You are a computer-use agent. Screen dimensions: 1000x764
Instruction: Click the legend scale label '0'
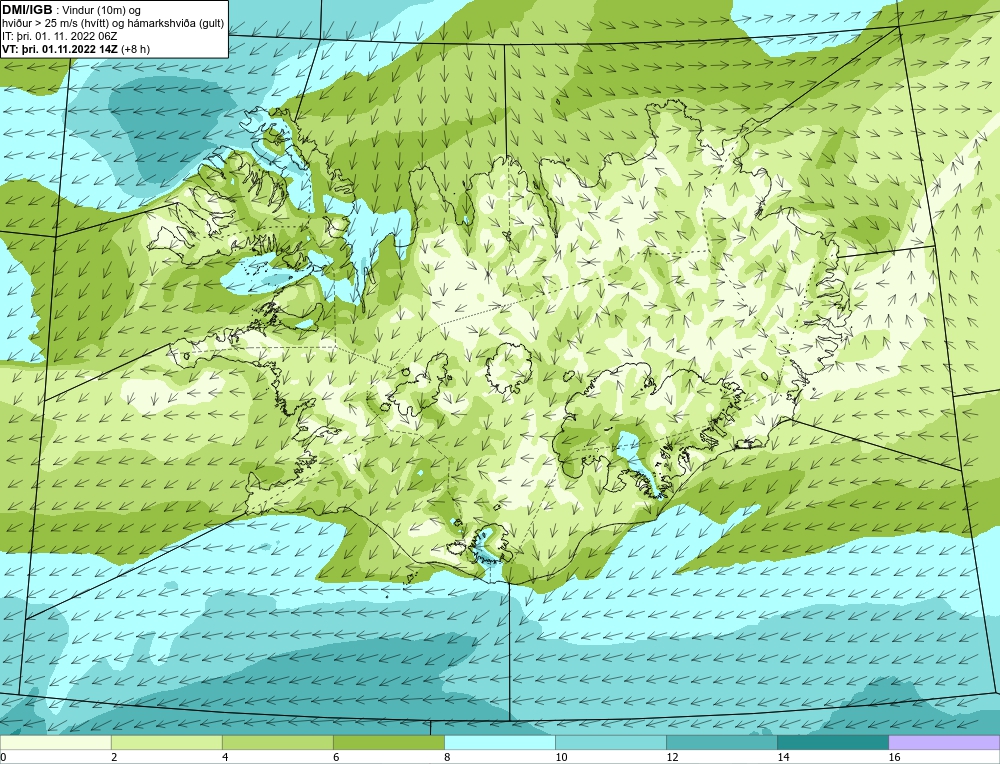3,757
